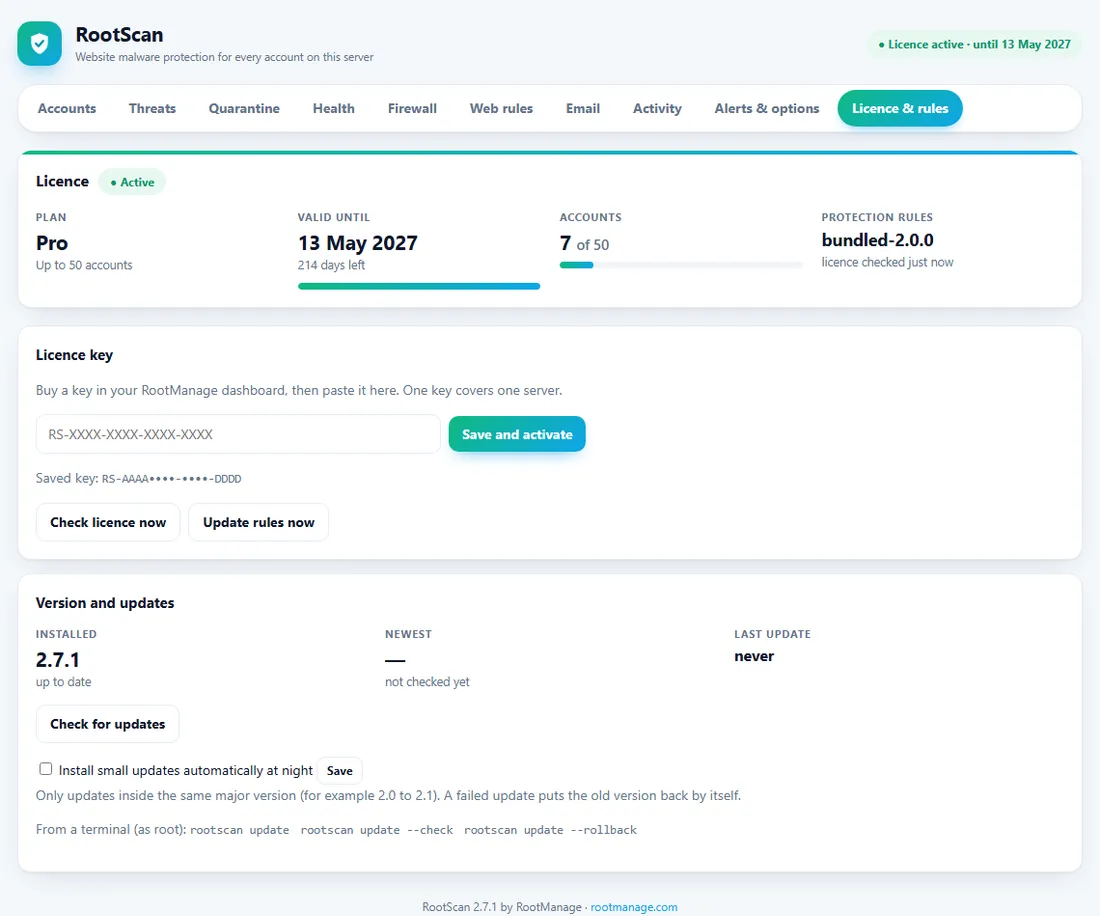This screenshot has height=916, width=1100.
Task: Open the Accounts tab
Action: [67, 109]
